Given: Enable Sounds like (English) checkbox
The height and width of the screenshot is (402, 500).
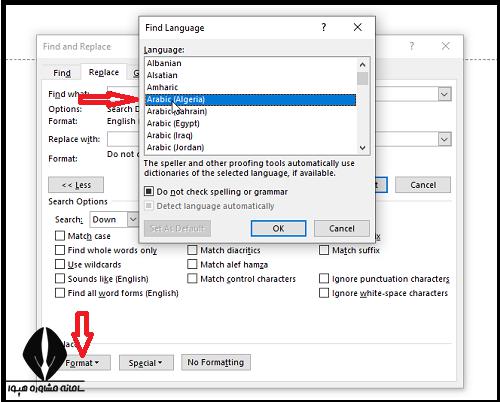Looking at the screenshot, I should tap(60, 279).
